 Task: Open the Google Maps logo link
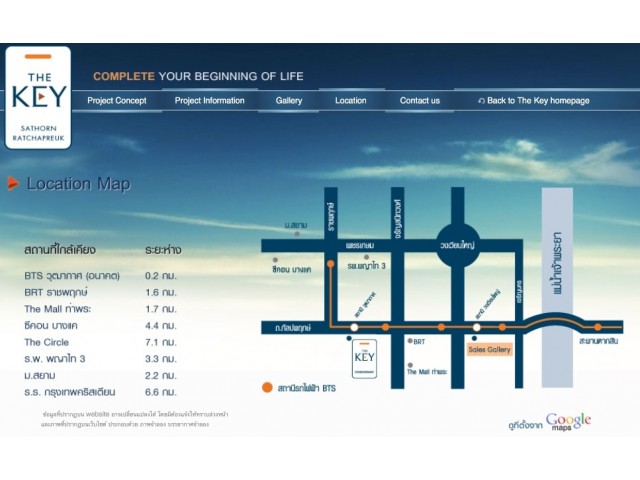(568, 421)
